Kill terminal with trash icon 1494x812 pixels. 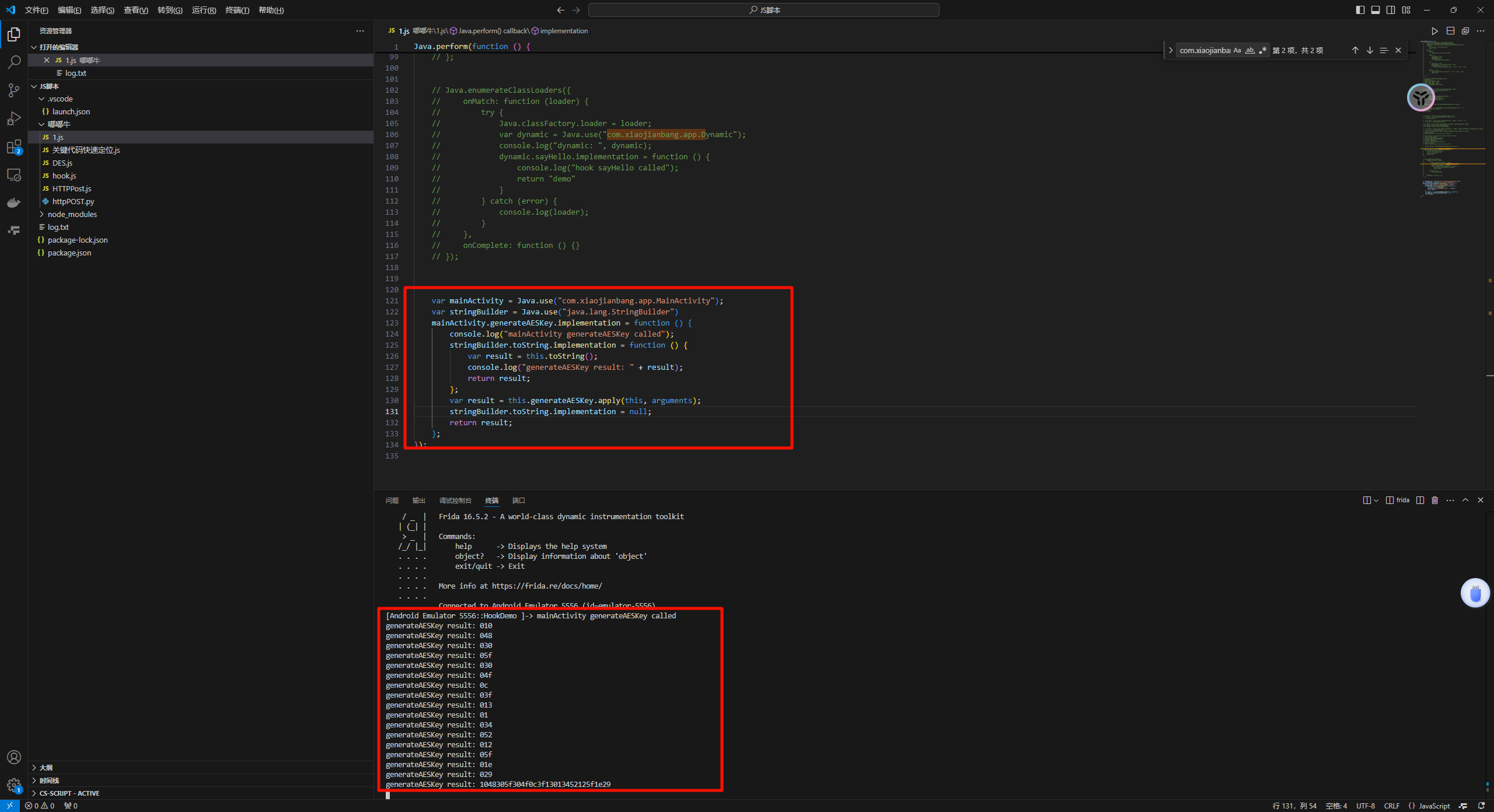(1435, 501)
